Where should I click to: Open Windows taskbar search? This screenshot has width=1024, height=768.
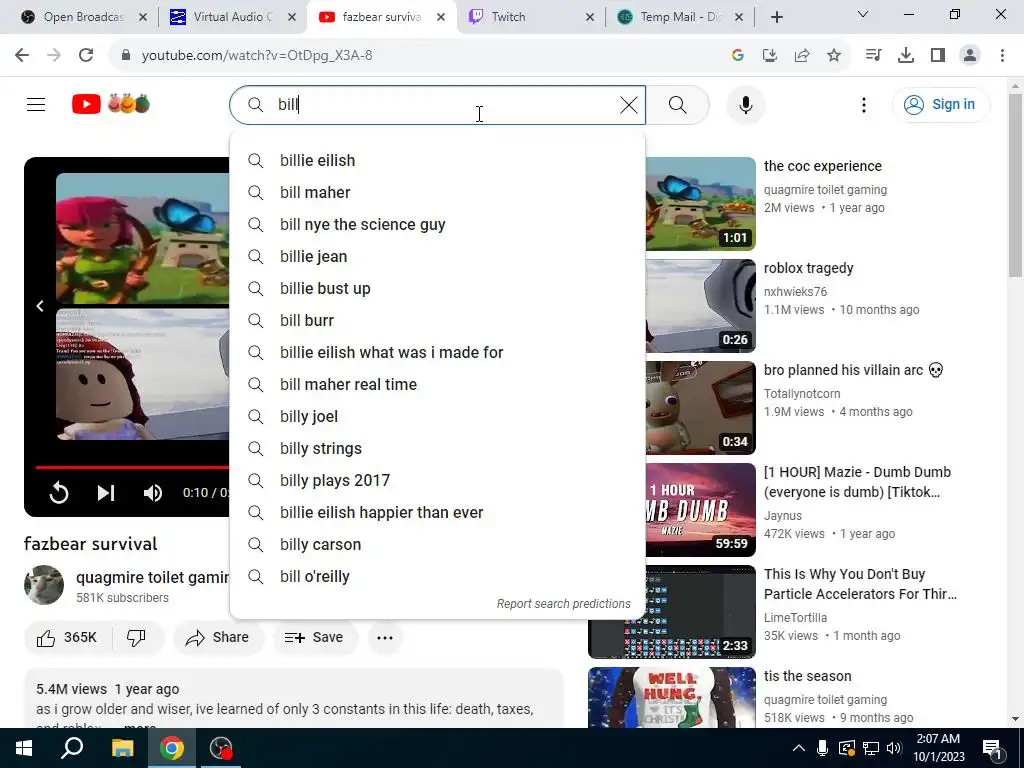coord(72,748)
